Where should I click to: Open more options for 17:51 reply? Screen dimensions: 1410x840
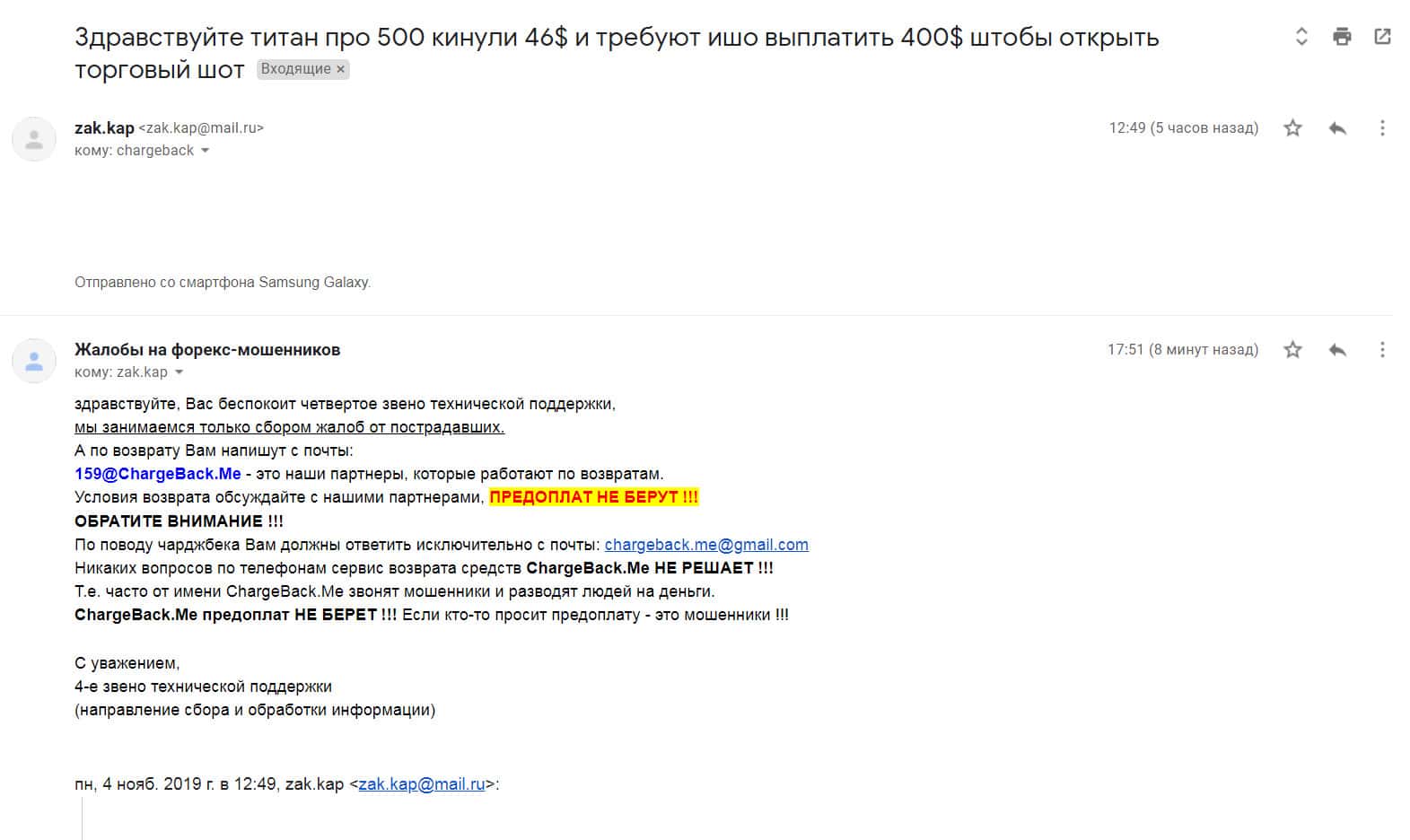coord(1382,350)
